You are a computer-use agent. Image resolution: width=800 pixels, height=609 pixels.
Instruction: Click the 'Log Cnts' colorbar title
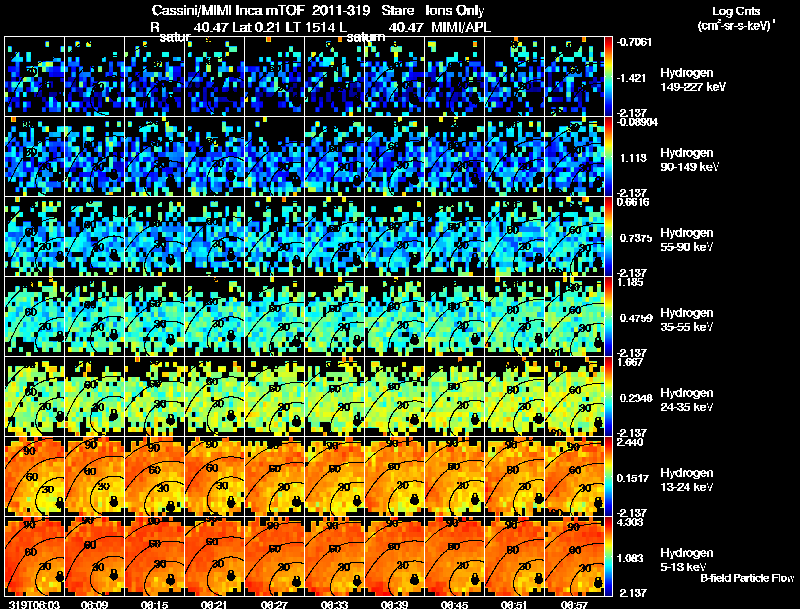click(736, 11)
